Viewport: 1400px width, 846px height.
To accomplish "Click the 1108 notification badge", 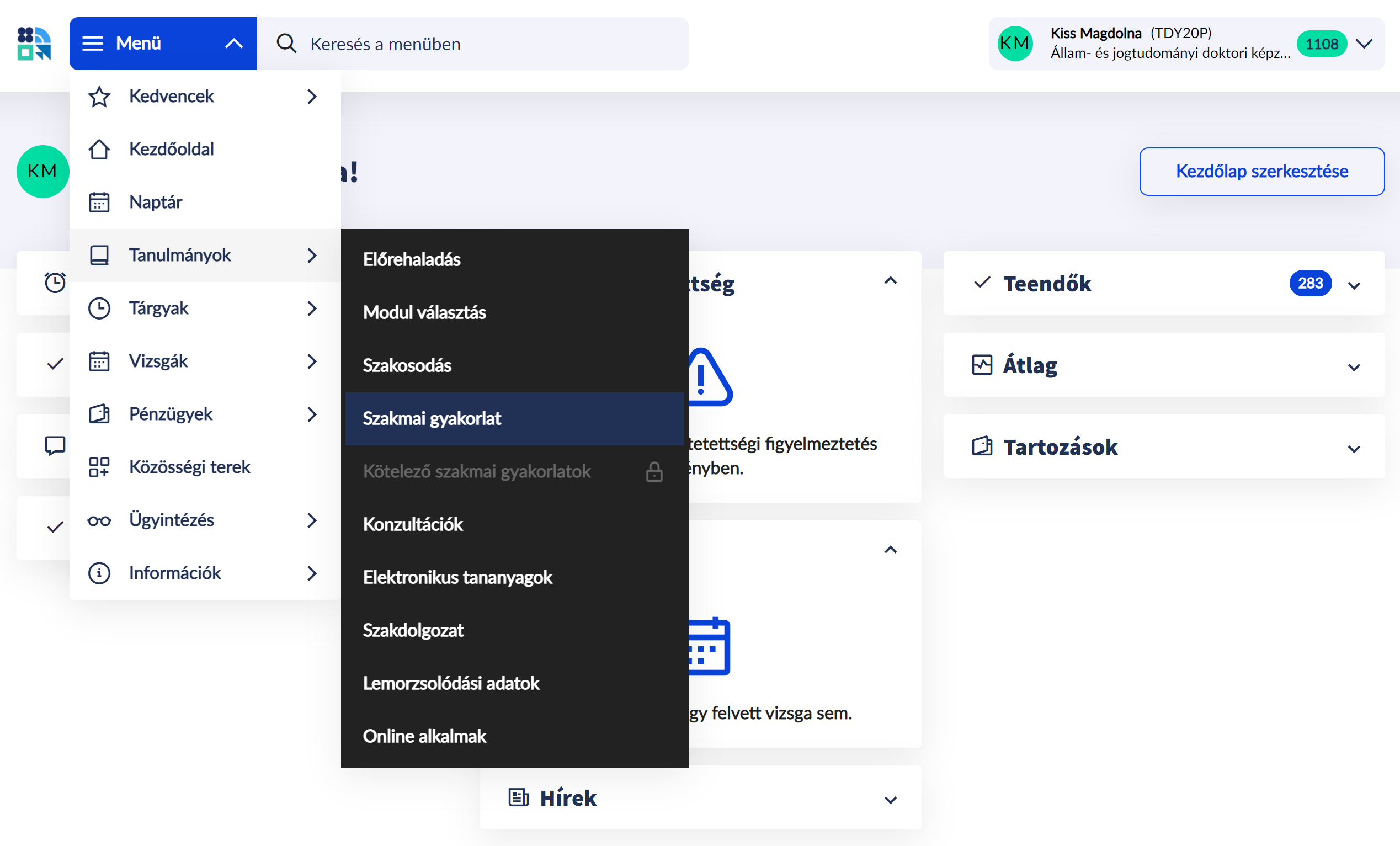I will click(x=1321, y=44).
